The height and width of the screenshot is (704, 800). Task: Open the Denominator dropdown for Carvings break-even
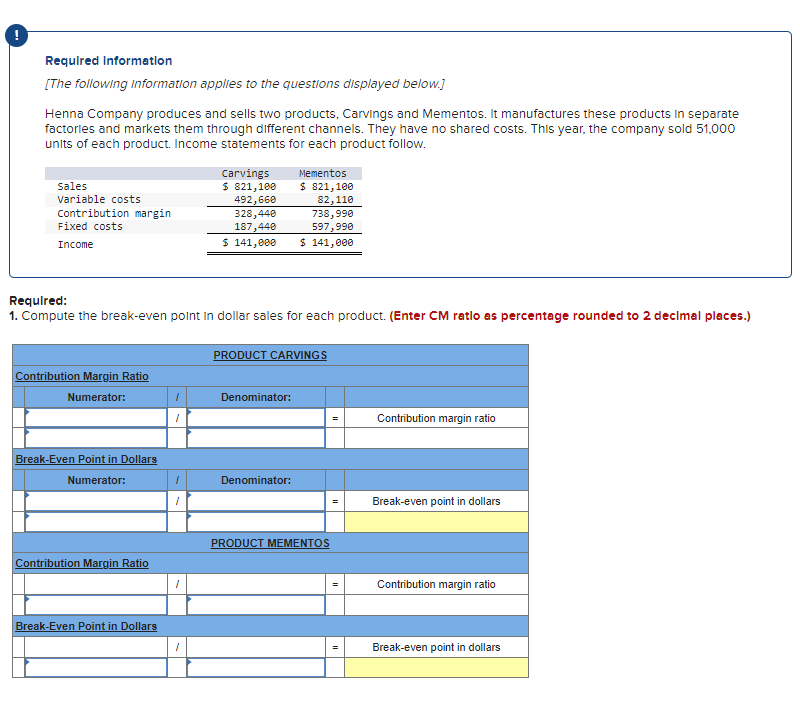[253, 500]
